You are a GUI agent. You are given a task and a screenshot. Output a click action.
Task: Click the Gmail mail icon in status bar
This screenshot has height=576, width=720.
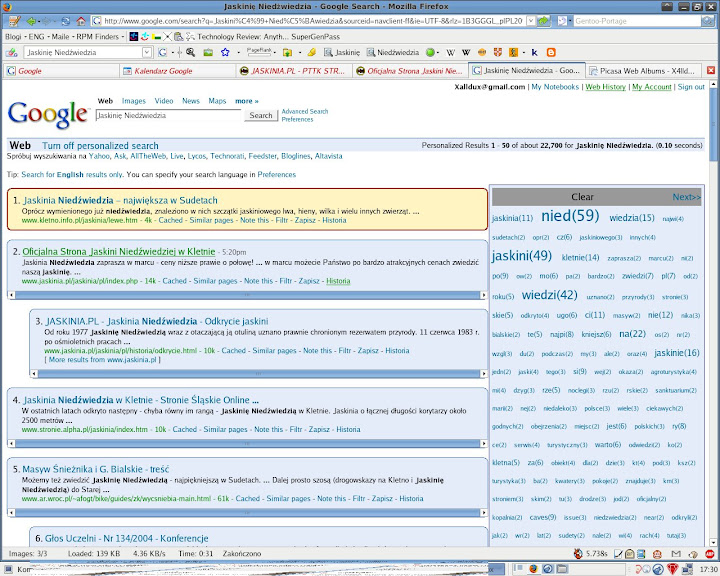coord(676,554)
